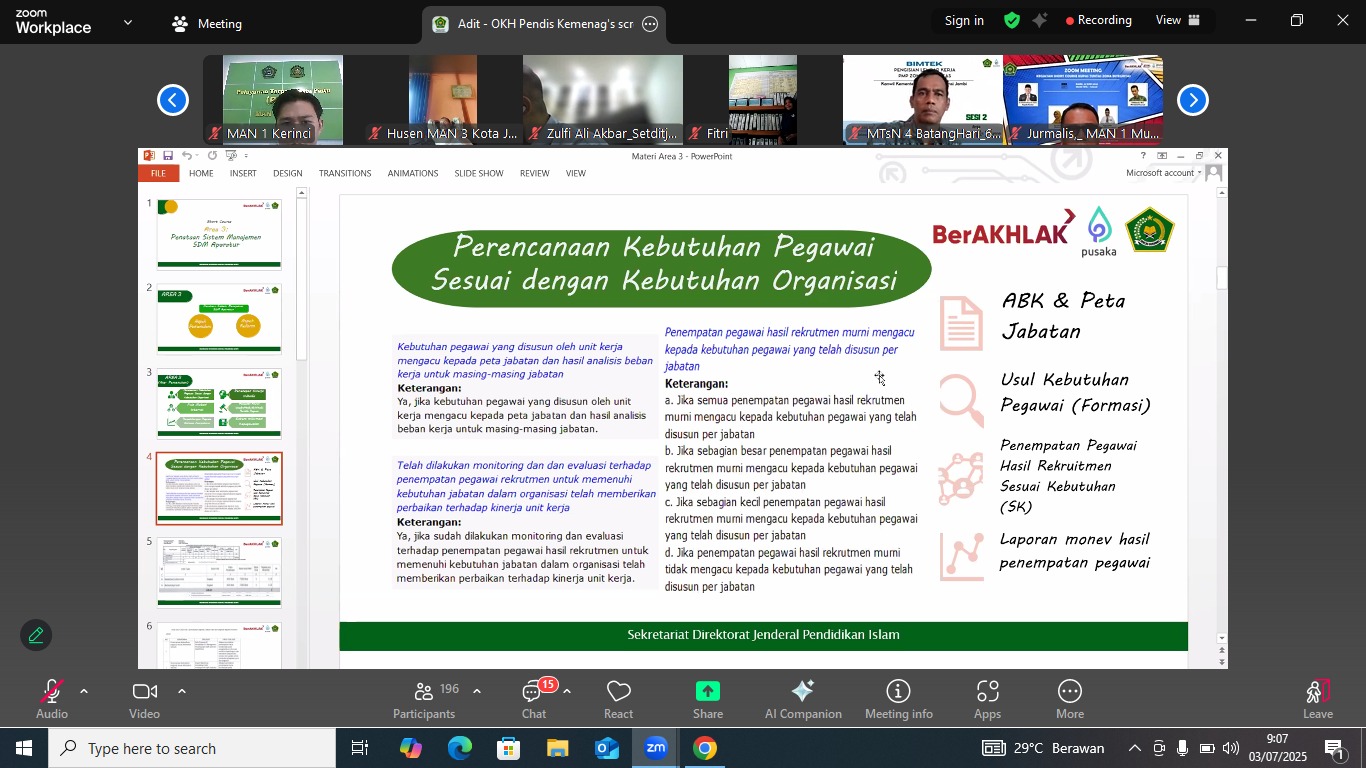Expand the Zoom Workplace dropdown chevron

[128, 22]
